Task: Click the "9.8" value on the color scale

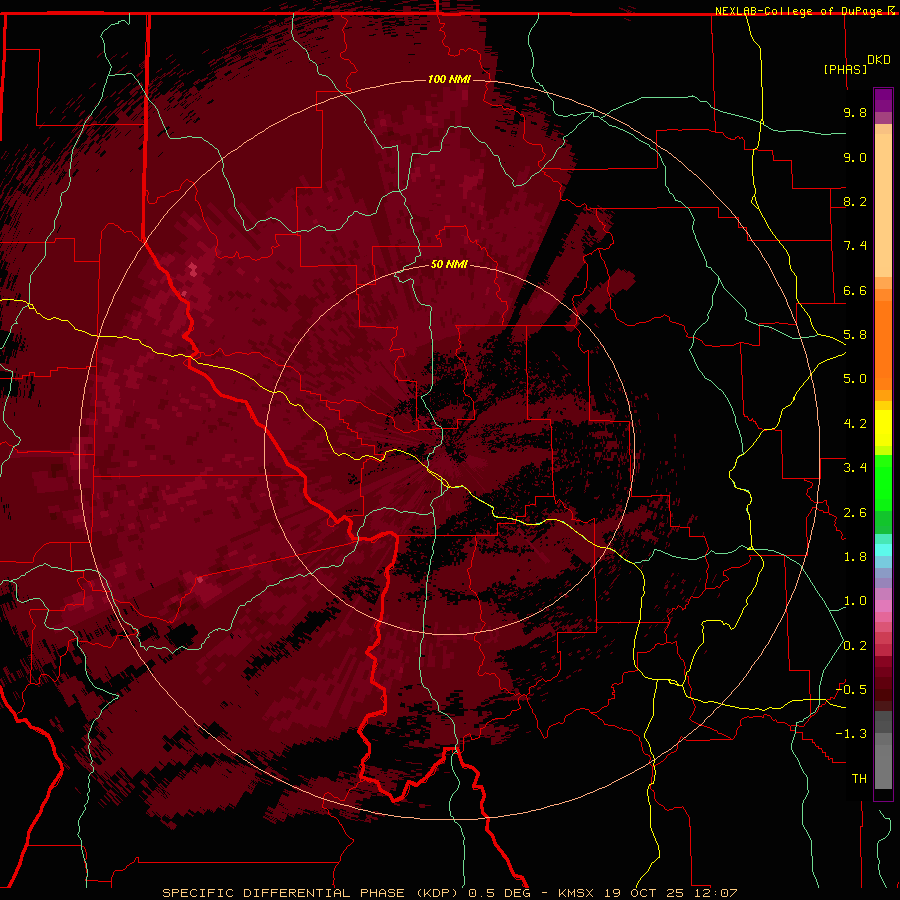Action: (x=855, y=112)
